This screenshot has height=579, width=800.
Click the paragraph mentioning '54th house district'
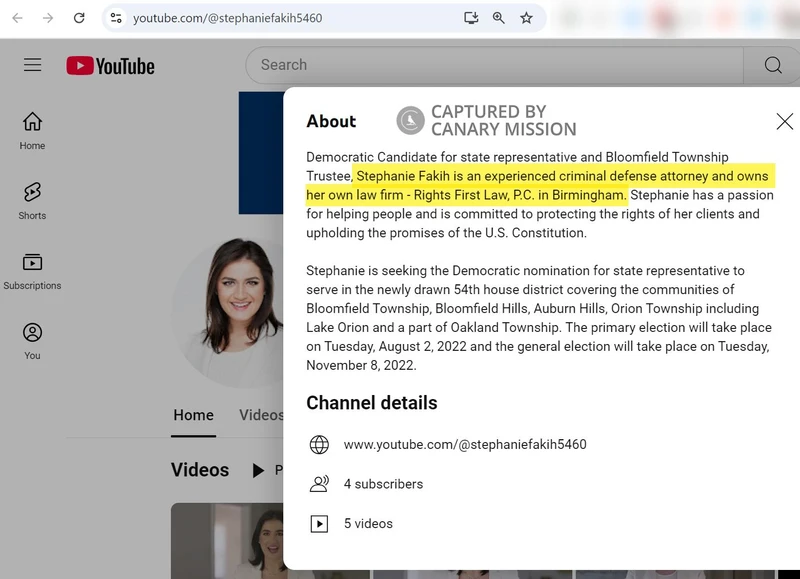tap(539, 318)
